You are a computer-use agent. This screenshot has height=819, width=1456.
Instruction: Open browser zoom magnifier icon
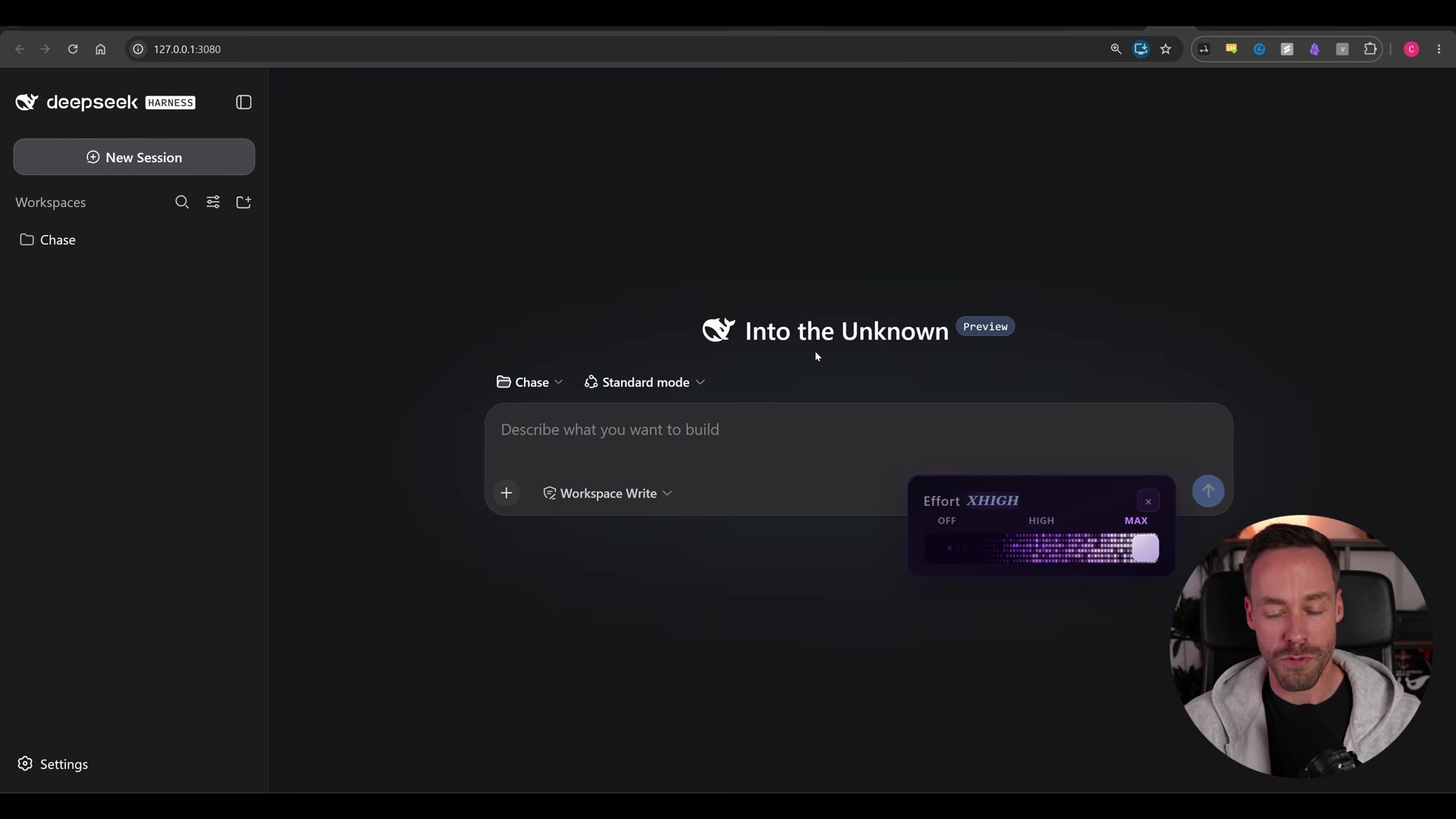pyautogui.click(x=1116, y=49)
